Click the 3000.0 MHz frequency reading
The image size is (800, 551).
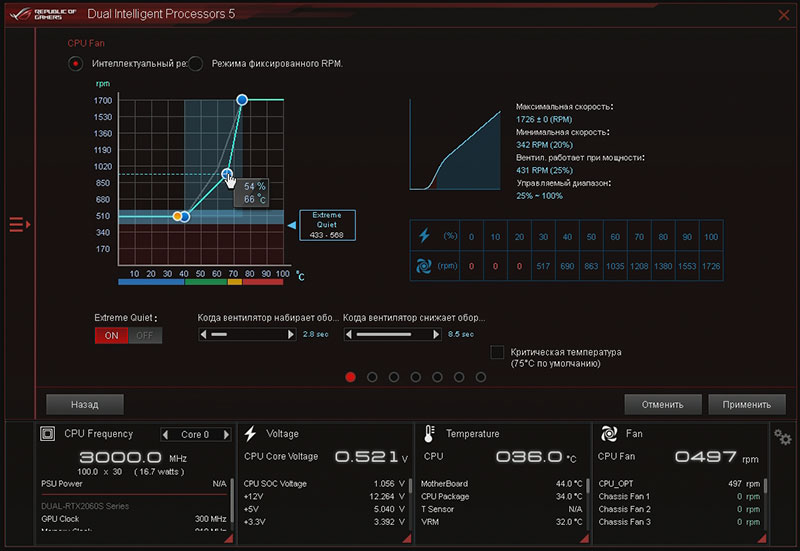click(133, 457)
